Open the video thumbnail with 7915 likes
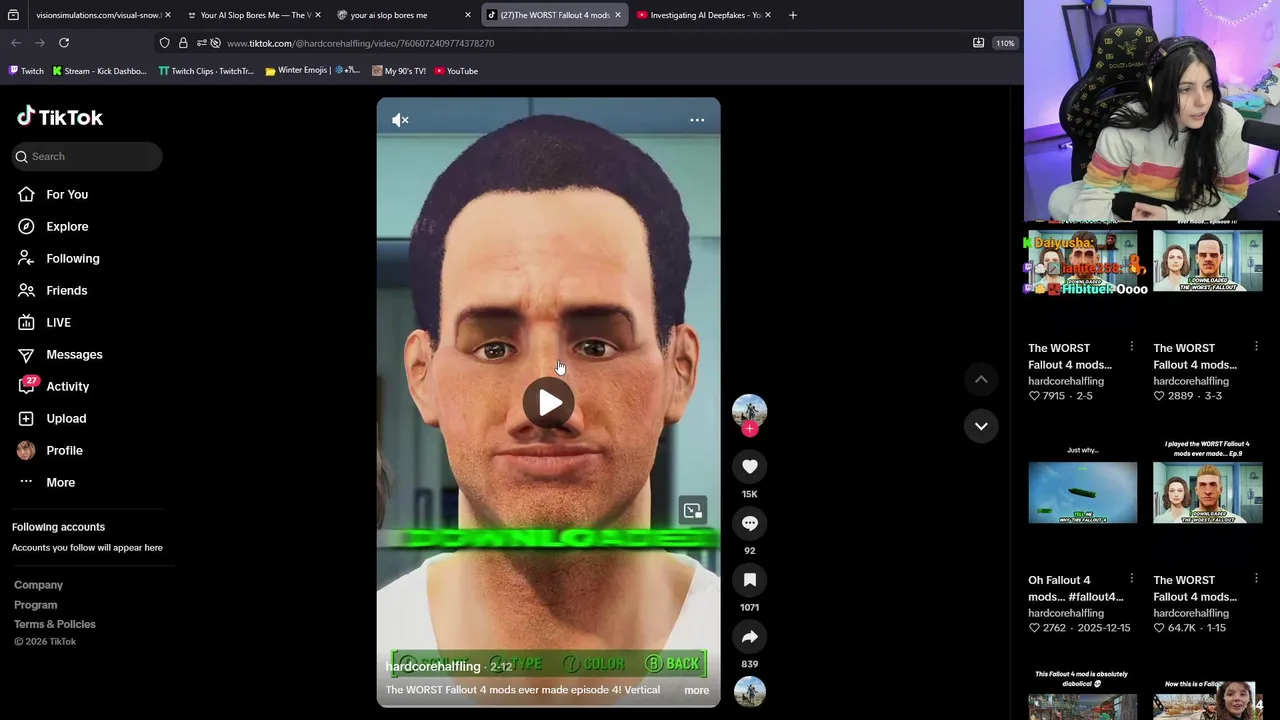The height and width of the screenshot is (720, 1280). [x=1082, y=262]
